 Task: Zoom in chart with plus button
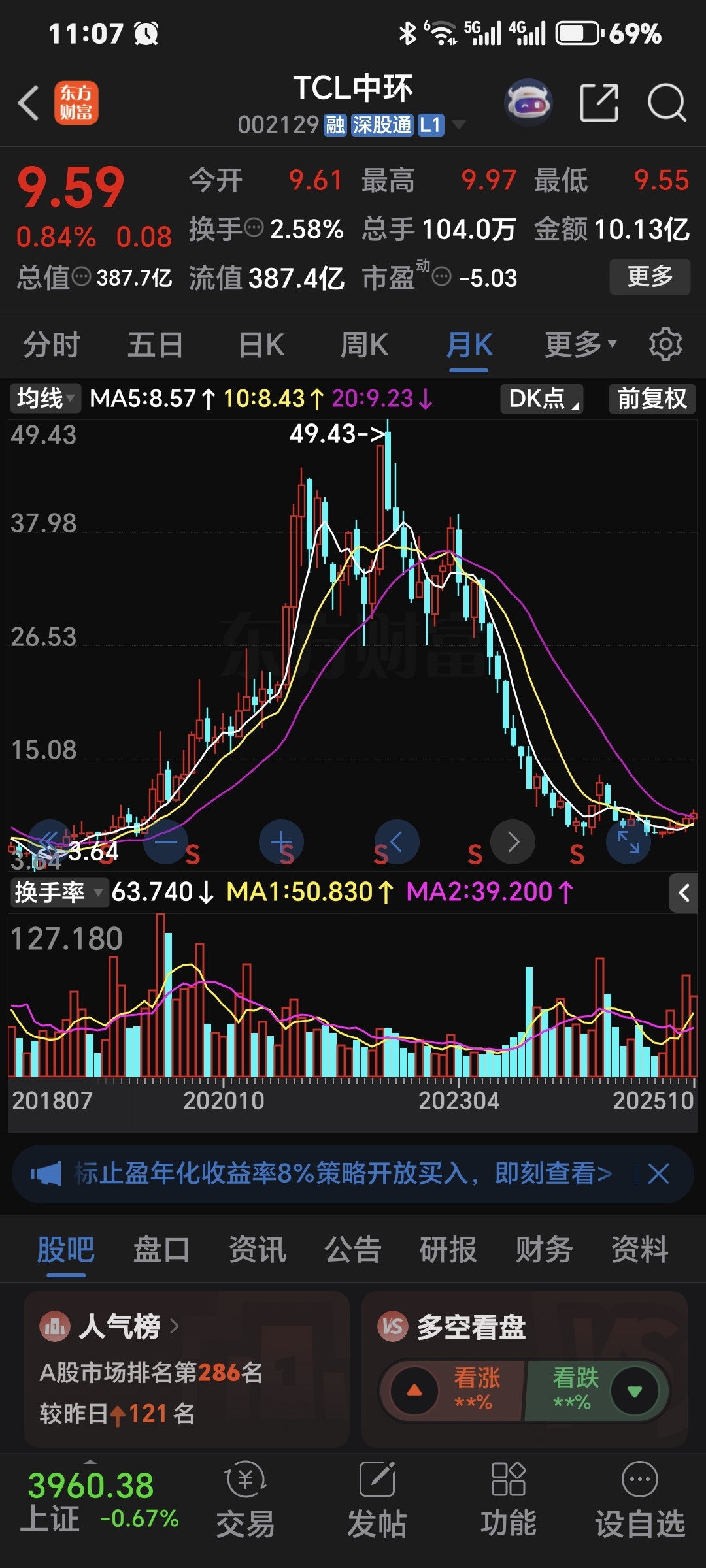[x=282, y=841]
